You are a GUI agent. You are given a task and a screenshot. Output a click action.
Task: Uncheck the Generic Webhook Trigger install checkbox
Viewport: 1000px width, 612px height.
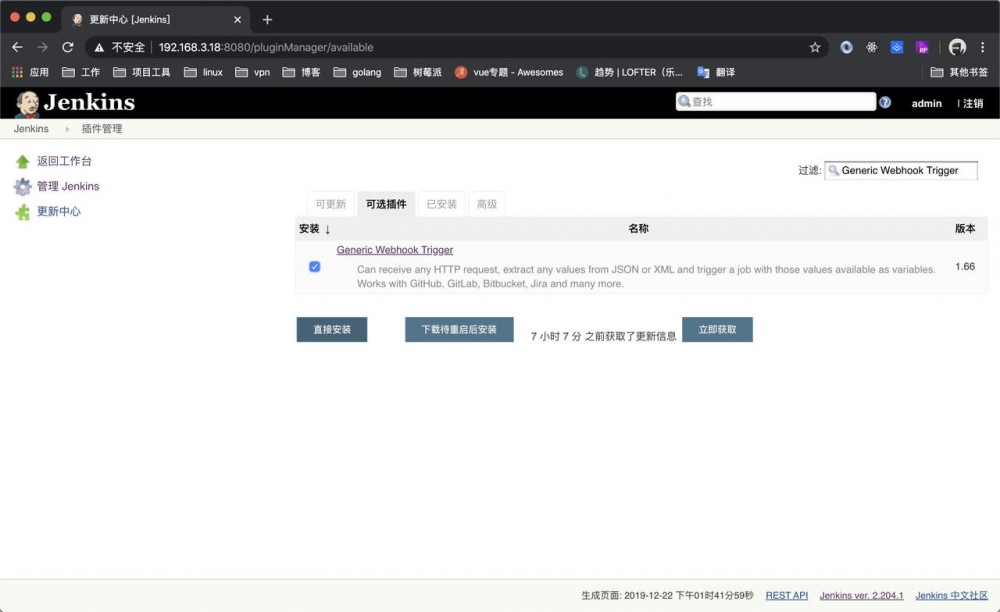click(314, 265)
